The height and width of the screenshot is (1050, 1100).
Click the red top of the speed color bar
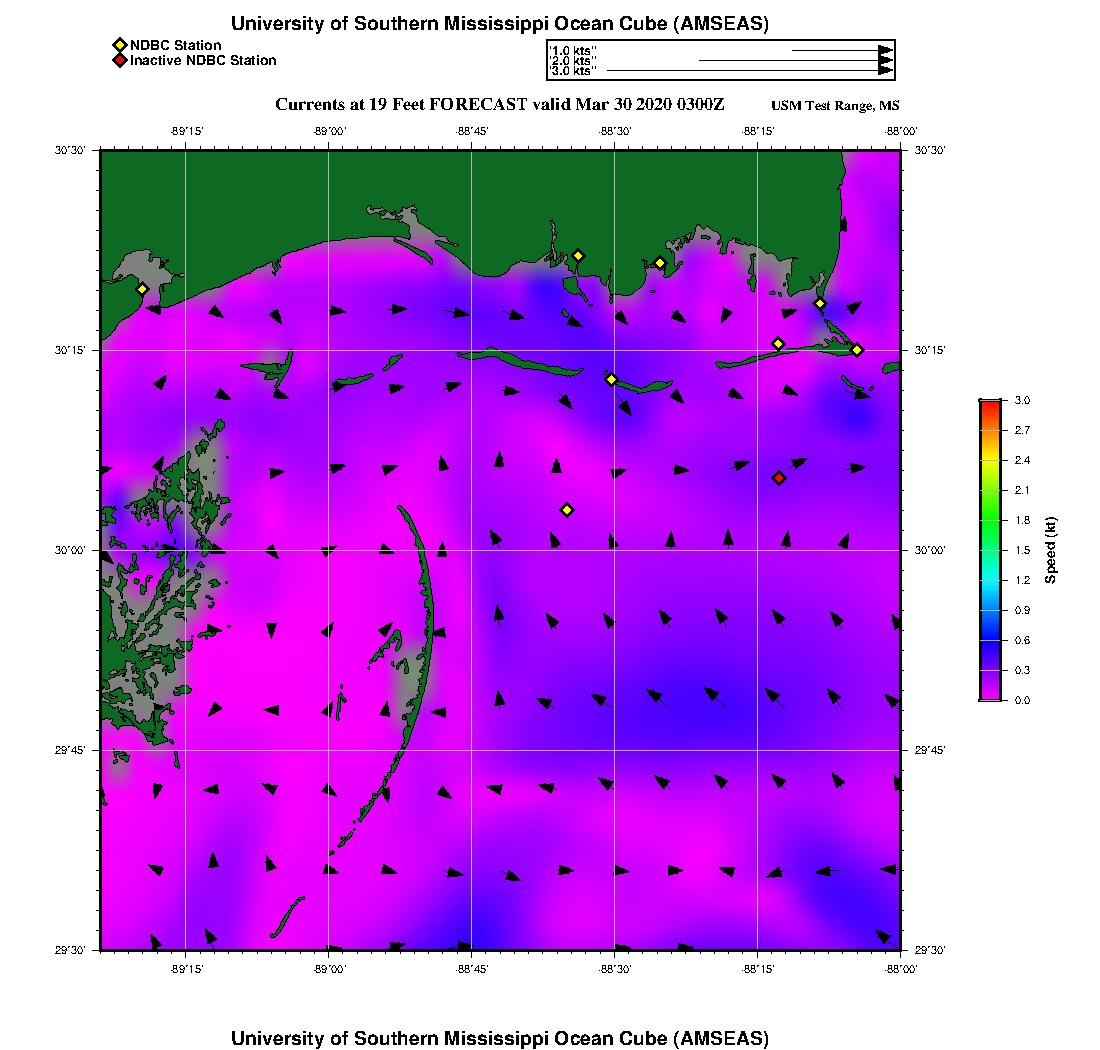[989, 405]
